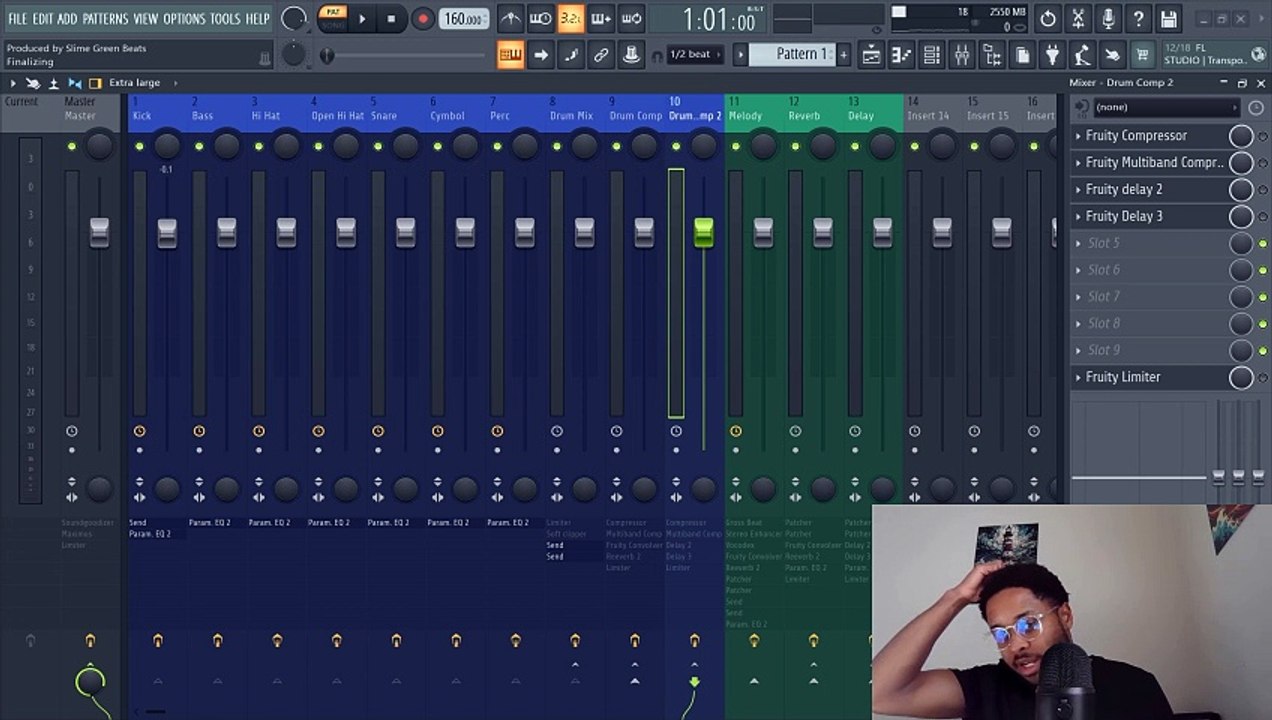The image size is (1272, 720).
Task: Click the Snare track volume fader
Action: tap(405, 232)
